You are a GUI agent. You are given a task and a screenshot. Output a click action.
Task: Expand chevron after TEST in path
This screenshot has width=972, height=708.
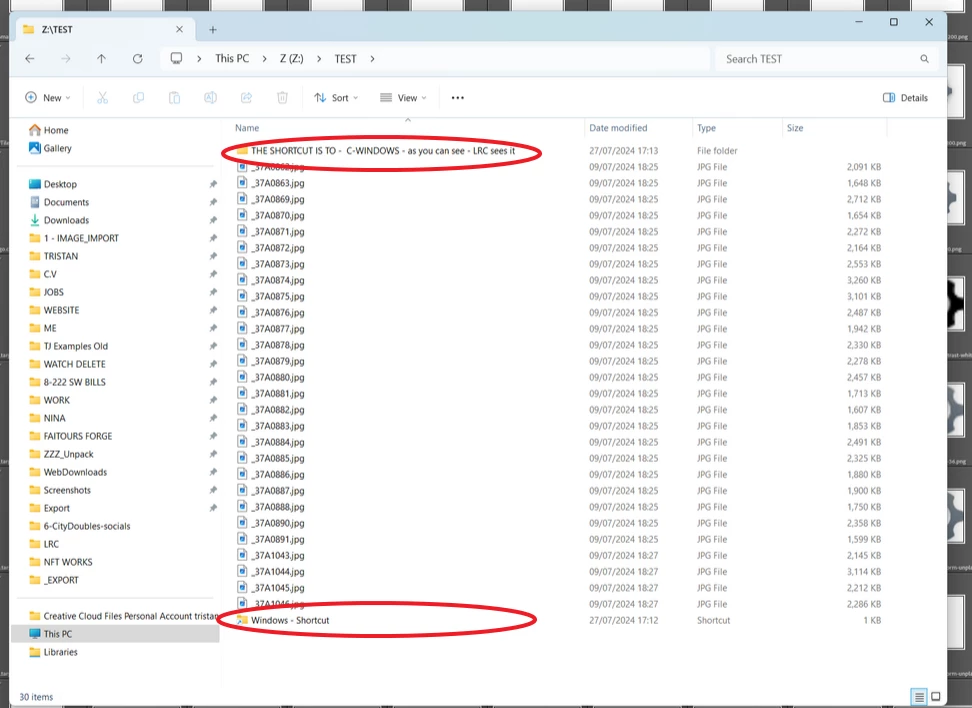pyautogui.click(x=373, y=59)
